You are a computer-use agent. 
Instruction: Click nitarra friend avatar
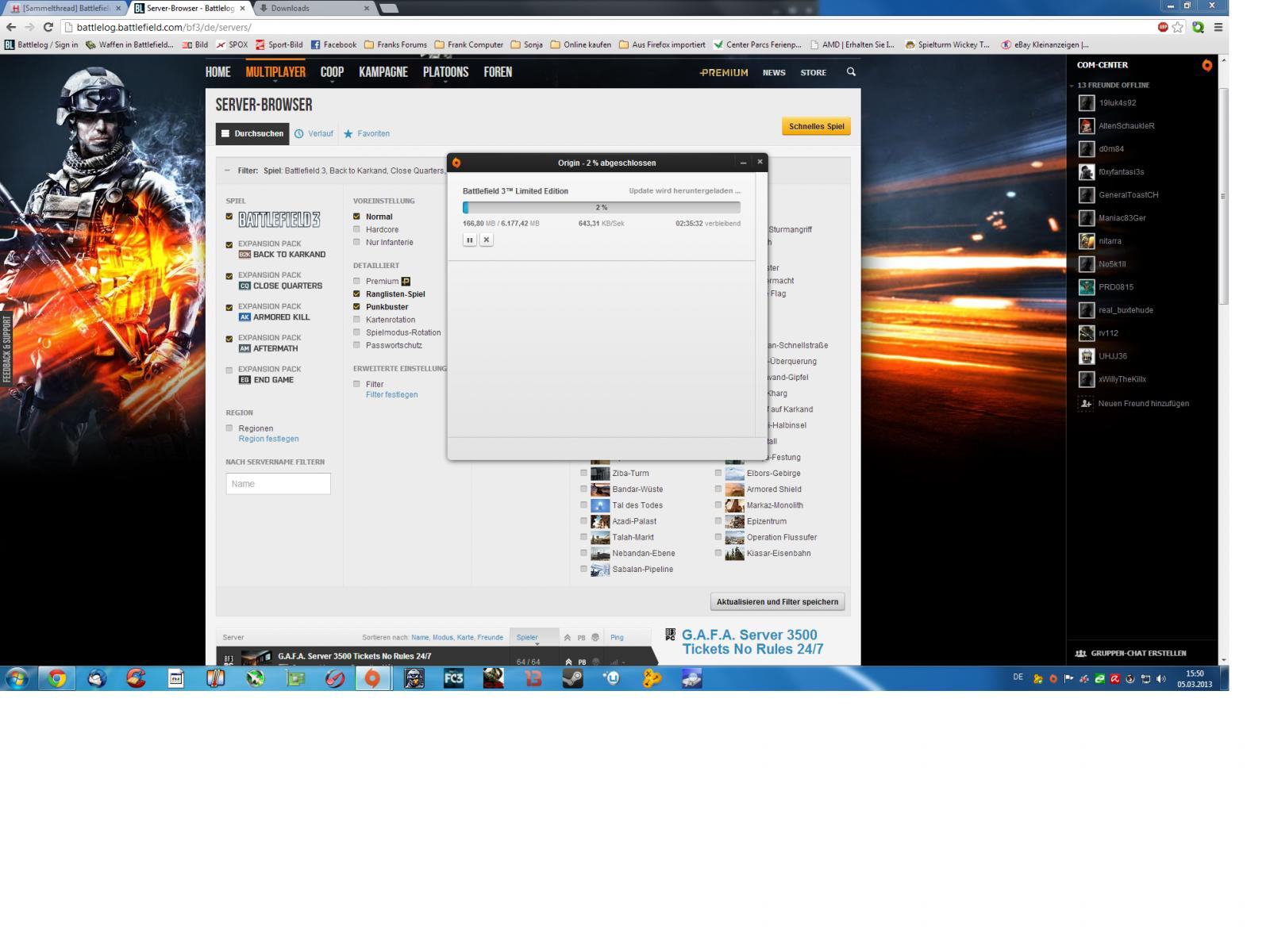coord(1087,241)
